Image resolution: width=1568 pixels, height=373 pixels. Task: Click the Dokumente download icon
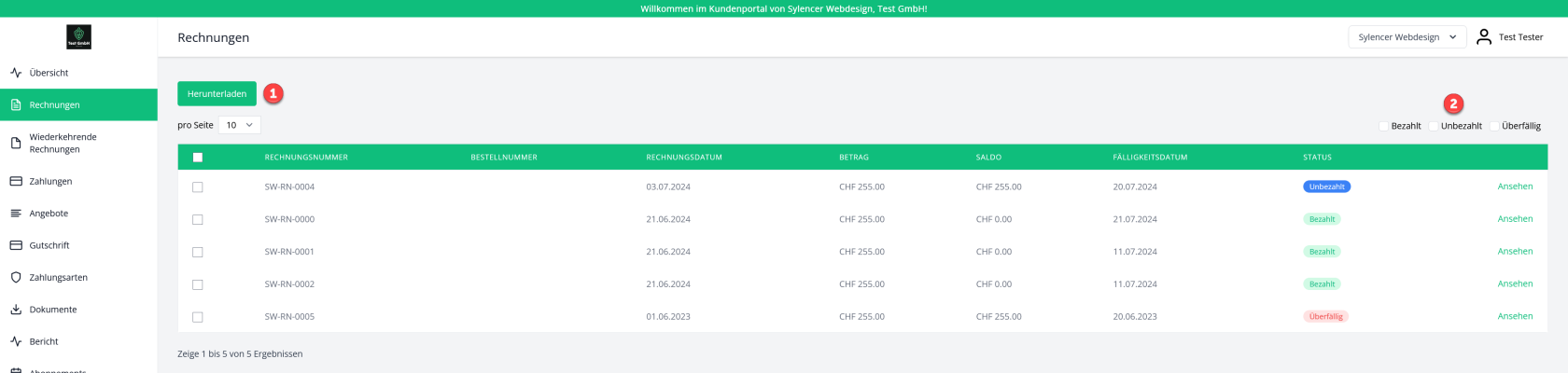point(16,310)
